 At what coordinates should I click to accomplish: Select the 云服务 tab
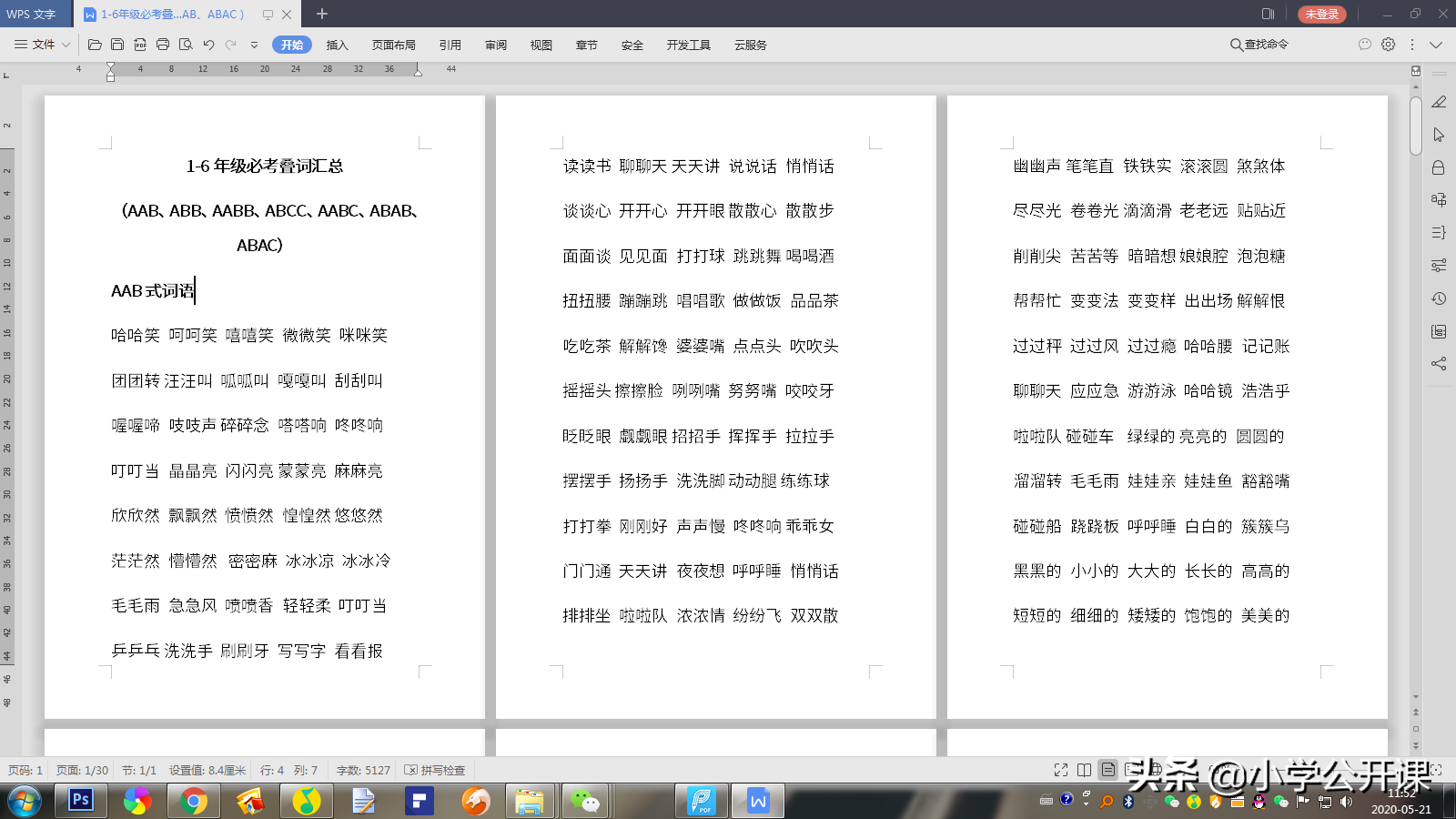(x=751, y=45)
